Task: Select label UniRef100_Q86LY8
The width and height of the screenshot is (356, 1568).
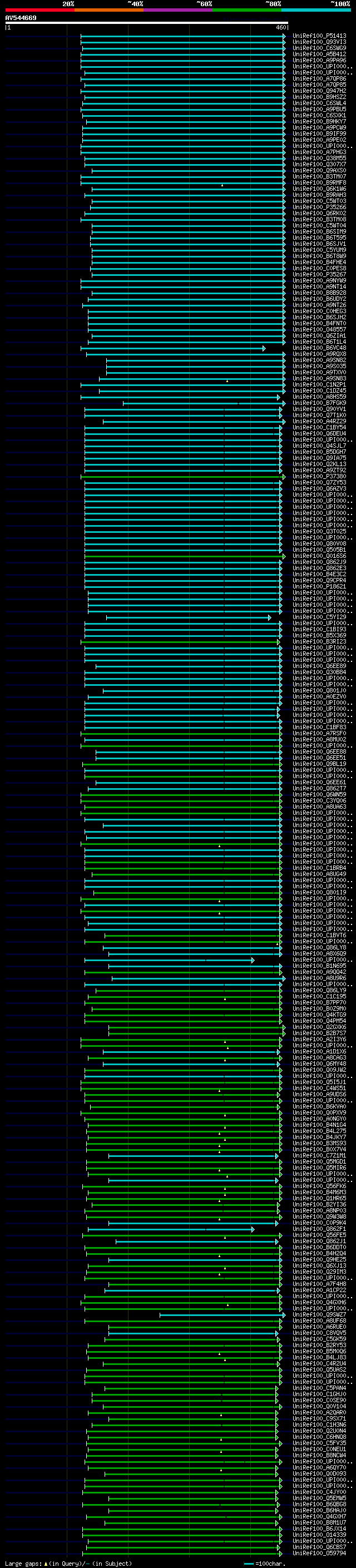Action: 319,948
